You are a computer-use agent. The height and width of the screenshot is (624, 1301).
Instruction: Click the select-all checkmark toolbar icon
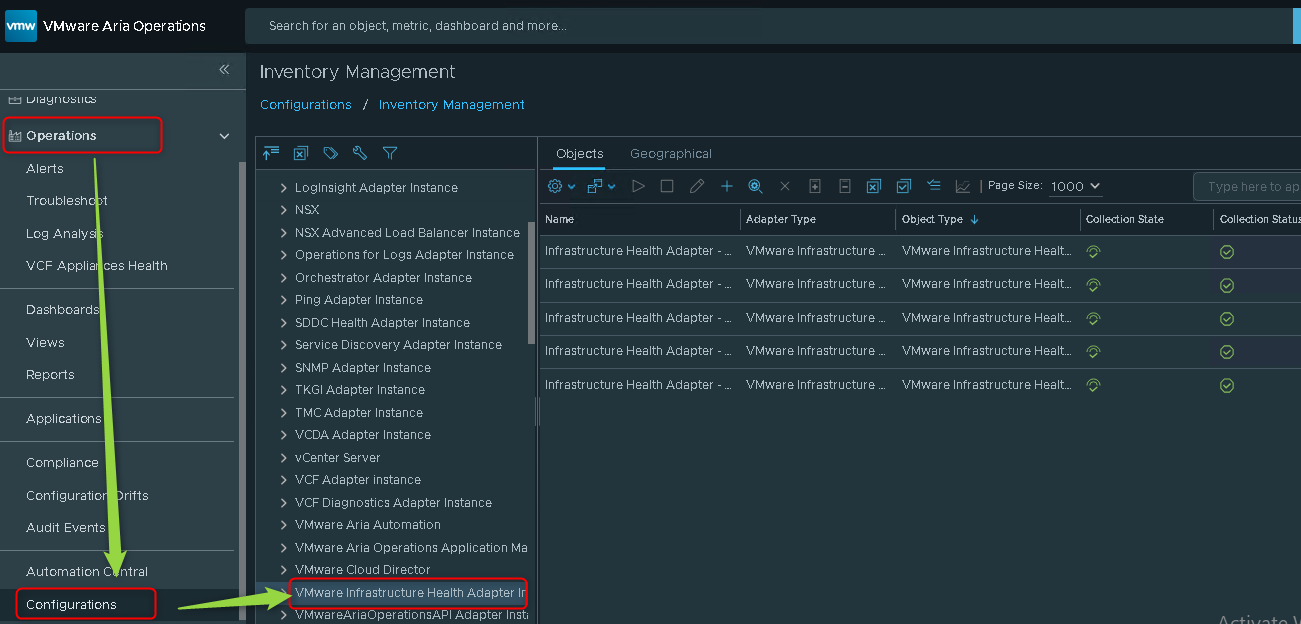tap(903, 186)
